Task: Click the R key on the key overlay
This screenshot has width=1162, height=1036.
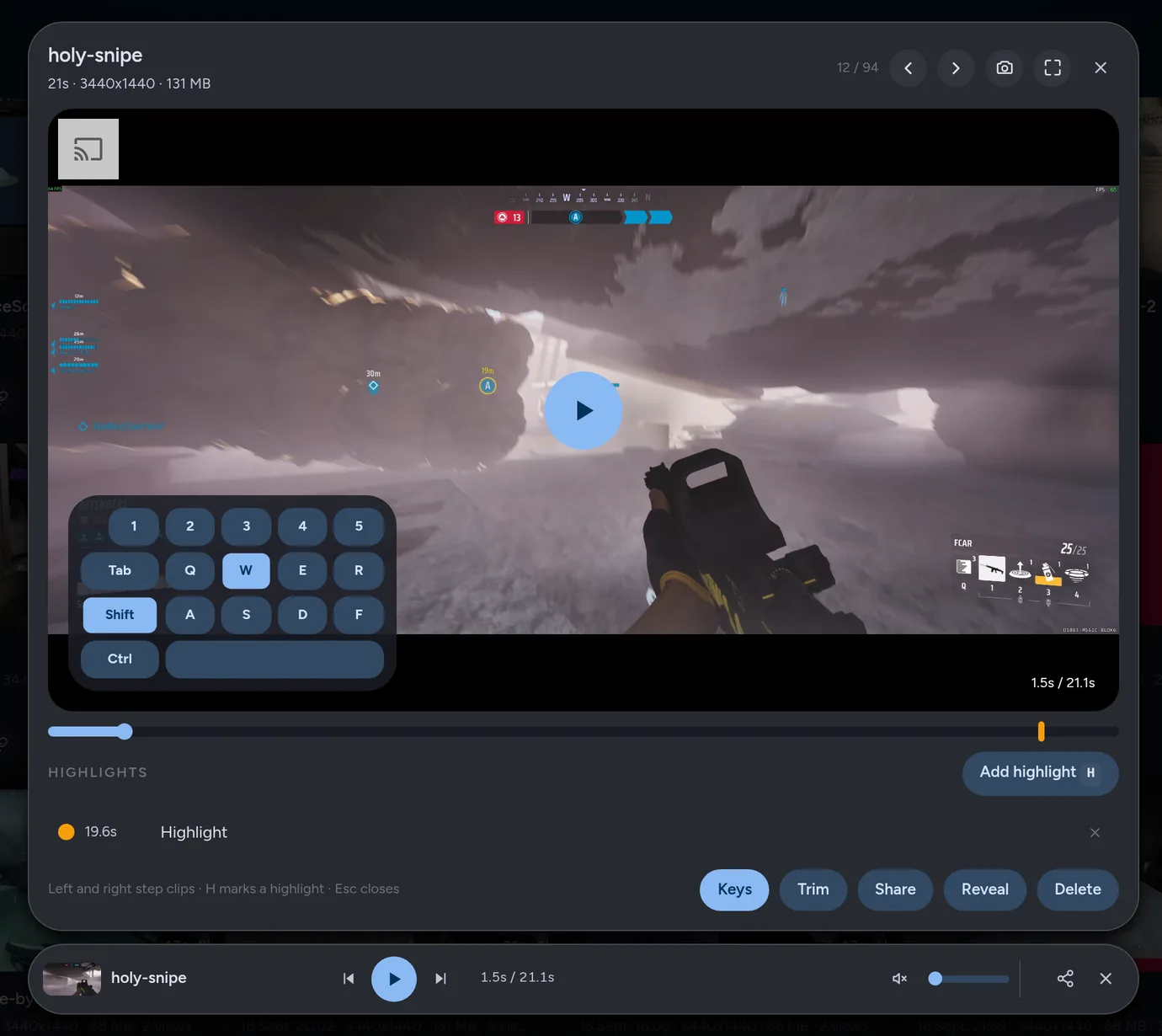Action: click(359, 570)
